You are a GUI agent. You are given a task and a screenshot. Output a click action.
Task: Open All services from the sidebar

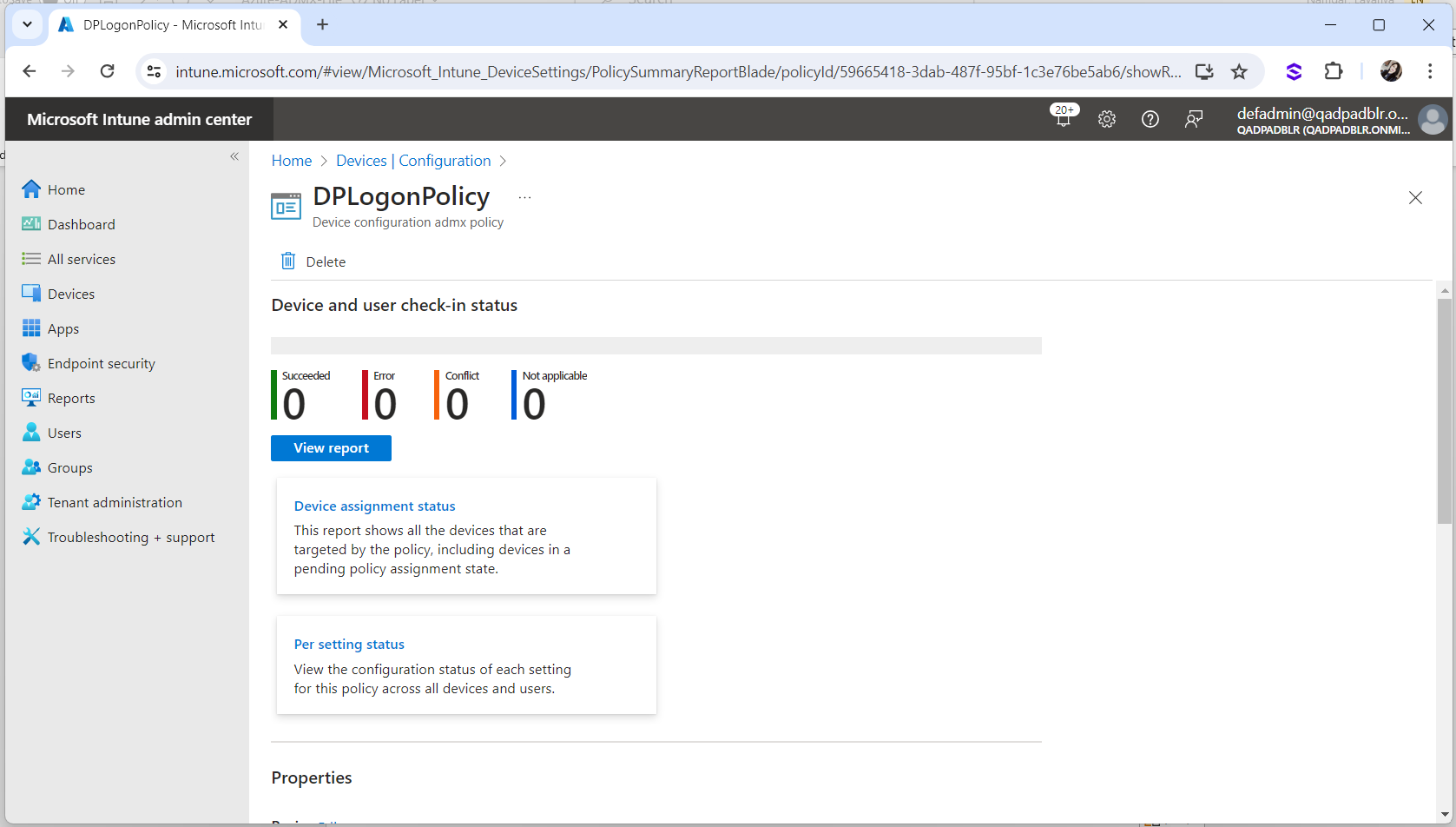coord(68,259)
